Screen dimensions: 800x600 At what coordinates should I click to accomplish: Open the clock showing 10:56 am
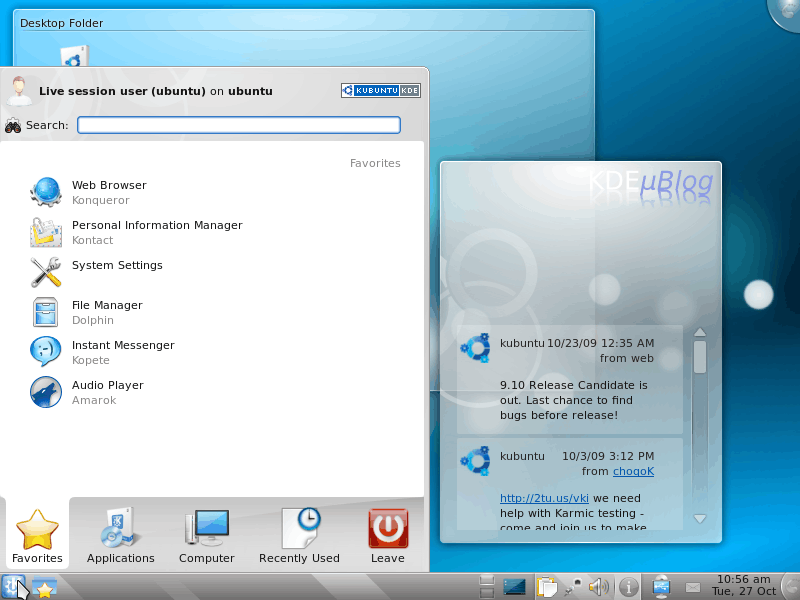click(x=744, y=585)
